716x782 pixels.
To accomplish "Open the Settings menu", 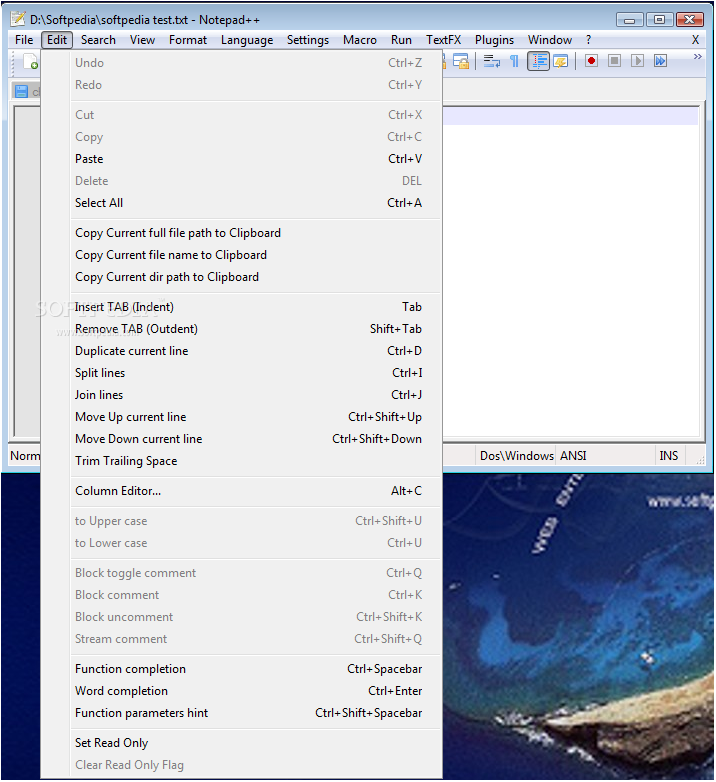I will pos(308,40).
